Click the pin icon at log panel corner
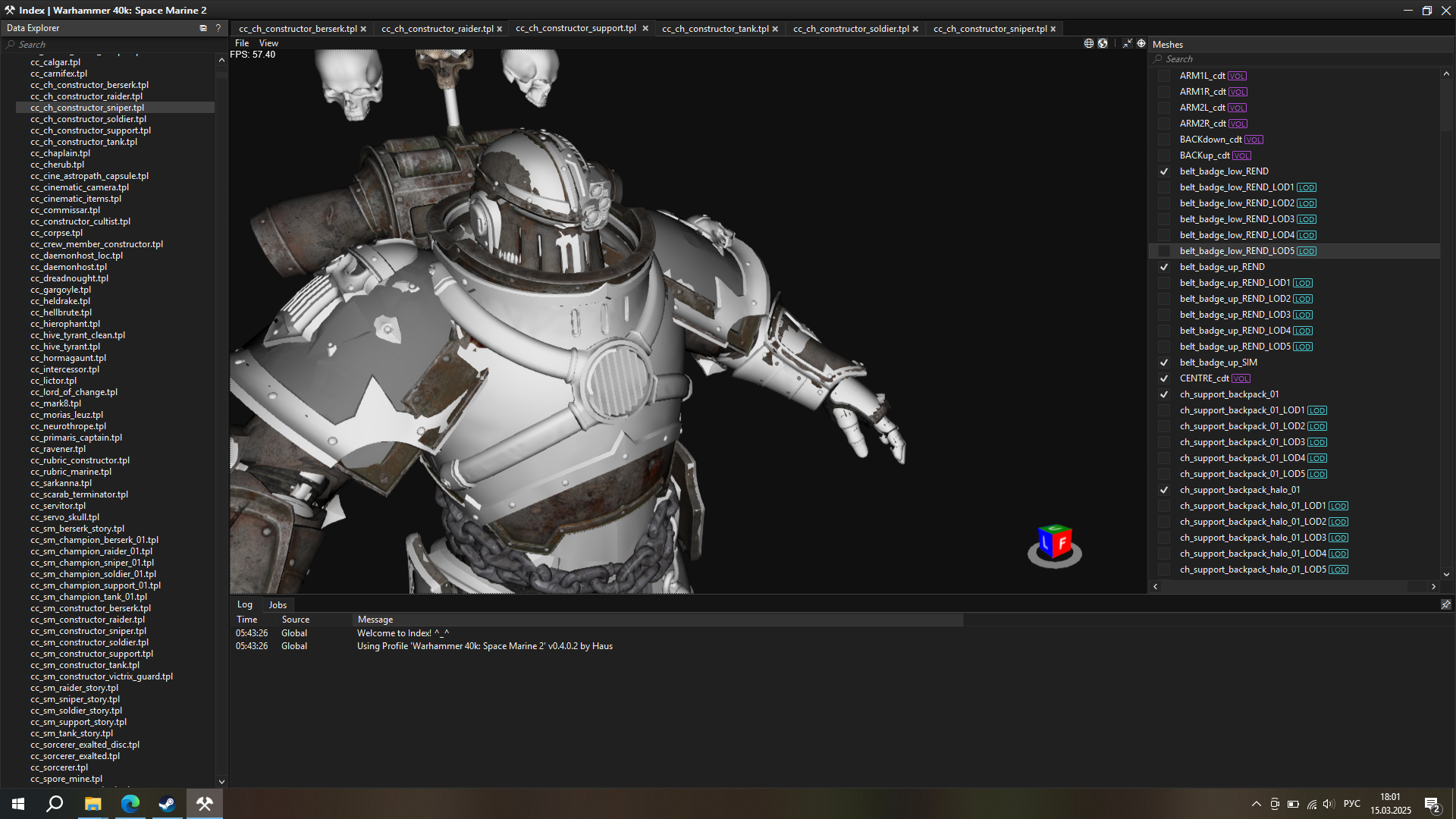 point(1446,604)
